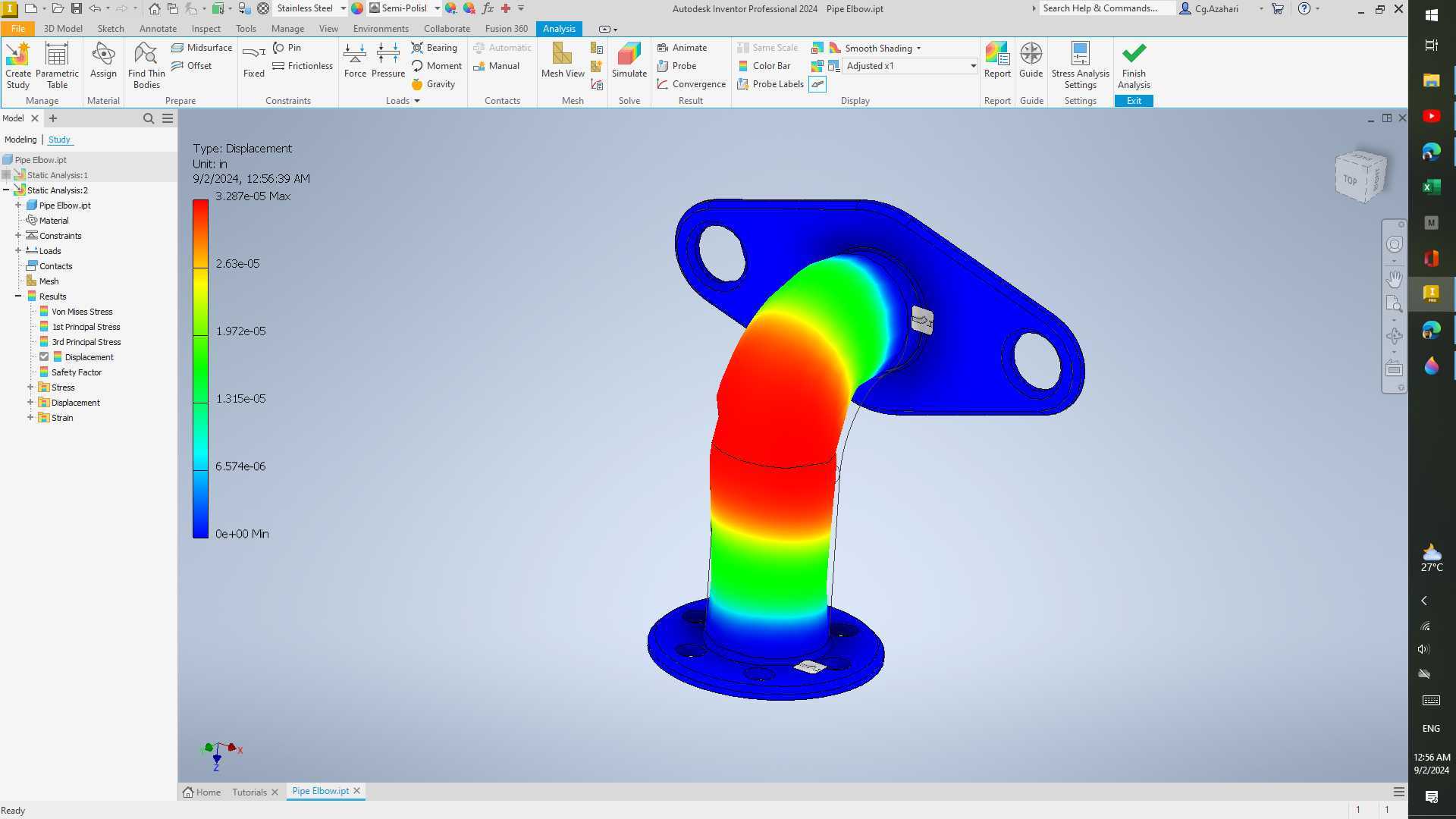Collapse the Results node

(x=18, y=297)
